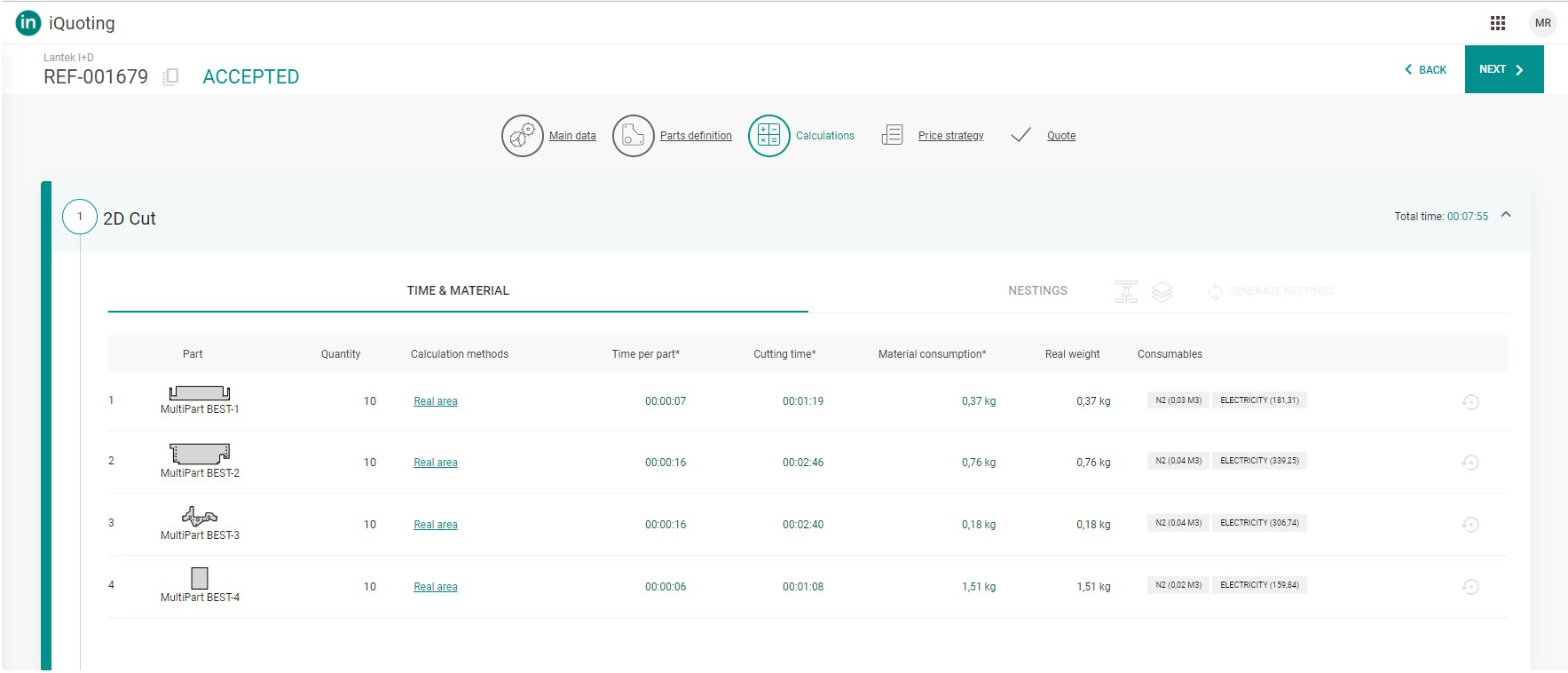
Task: Select the Time & Material tab
Action: pyautogui.click(x=458, y=290)
